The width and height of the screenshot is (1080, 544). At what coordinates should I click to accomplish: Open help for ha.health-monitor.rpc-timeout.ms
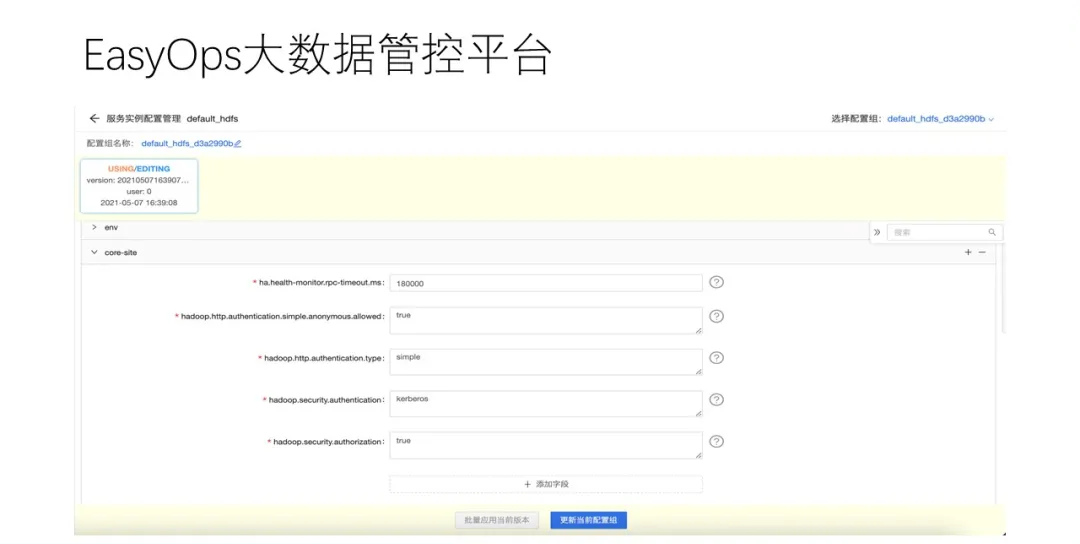point(716,282)
